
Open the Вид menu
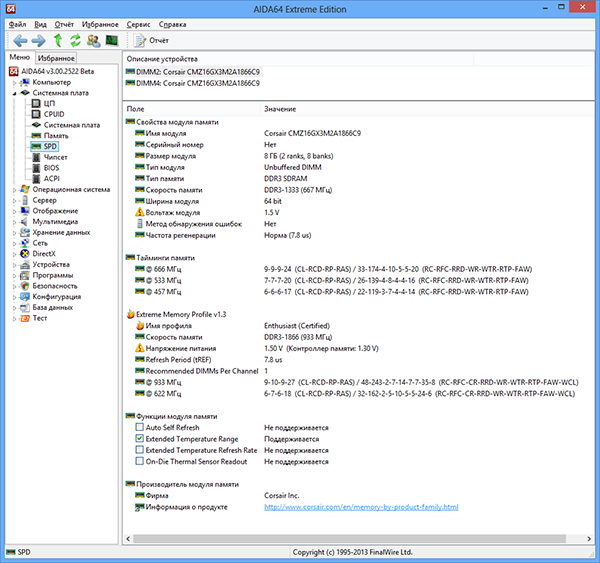(40, 24)
